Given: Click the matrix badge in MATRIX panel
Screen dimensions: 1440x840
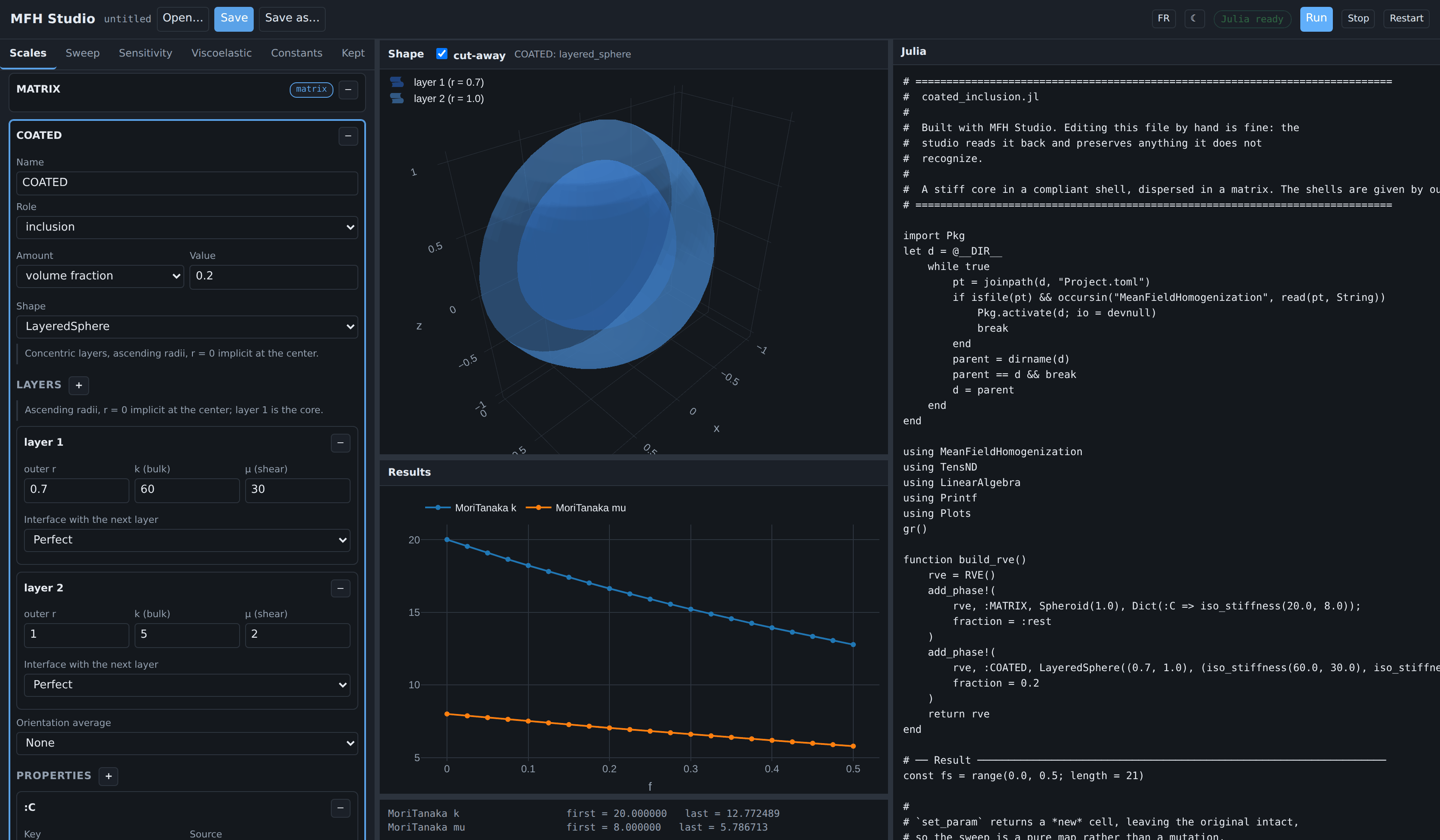Looking at the screenshot, I should click(312, 89).
